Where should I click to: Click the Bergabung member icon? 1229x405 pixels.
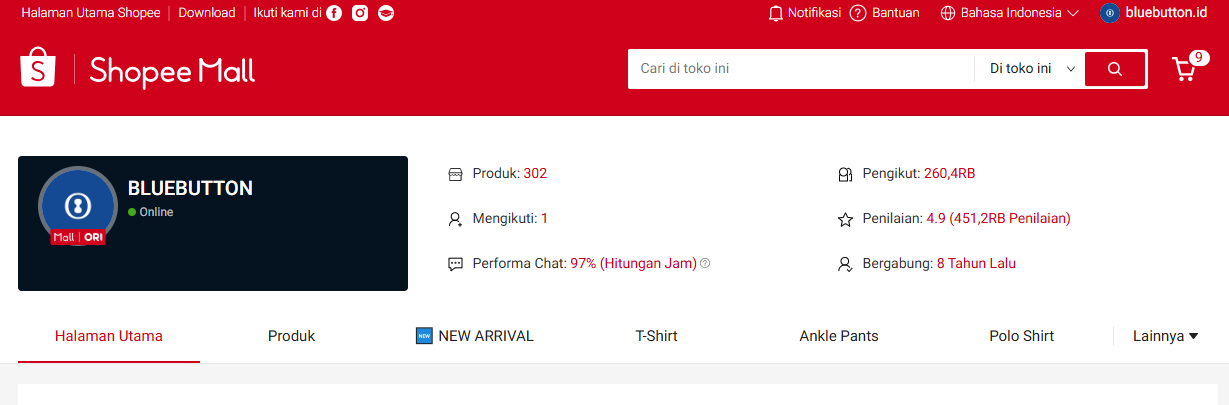(845, 264)
